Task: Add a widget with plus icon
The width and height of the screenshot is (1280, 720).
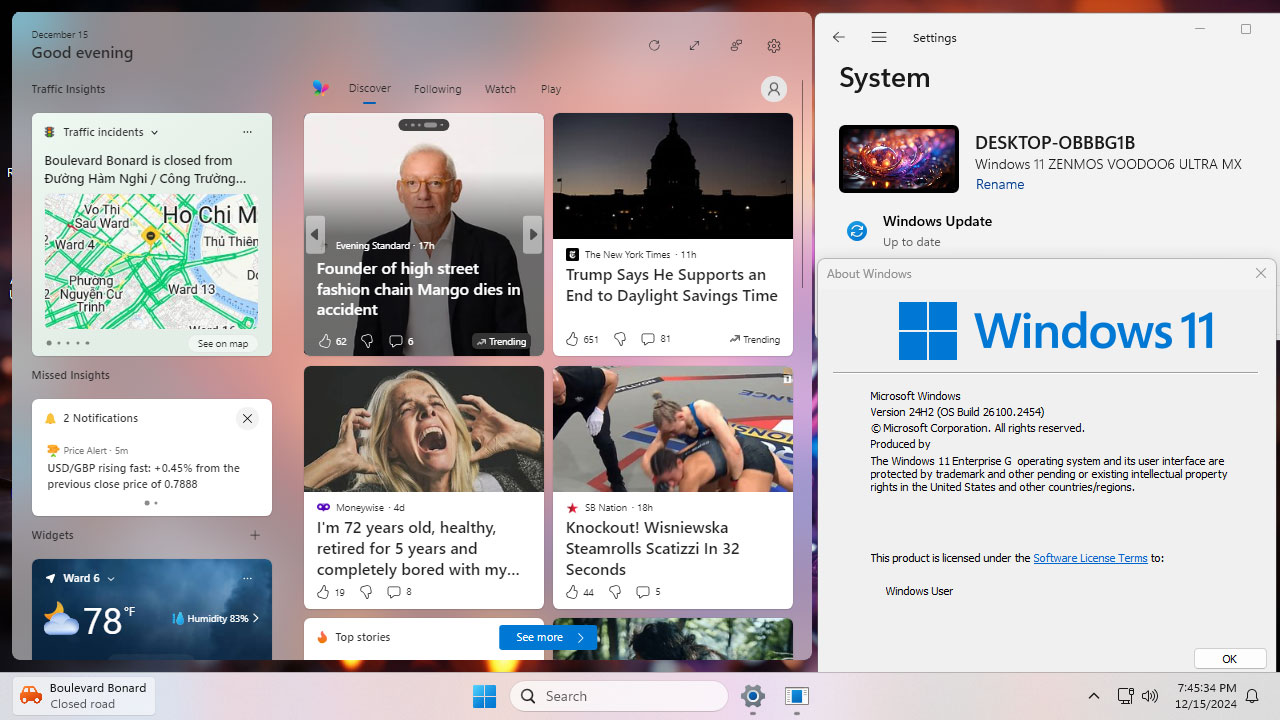Action: pos(255,535)
